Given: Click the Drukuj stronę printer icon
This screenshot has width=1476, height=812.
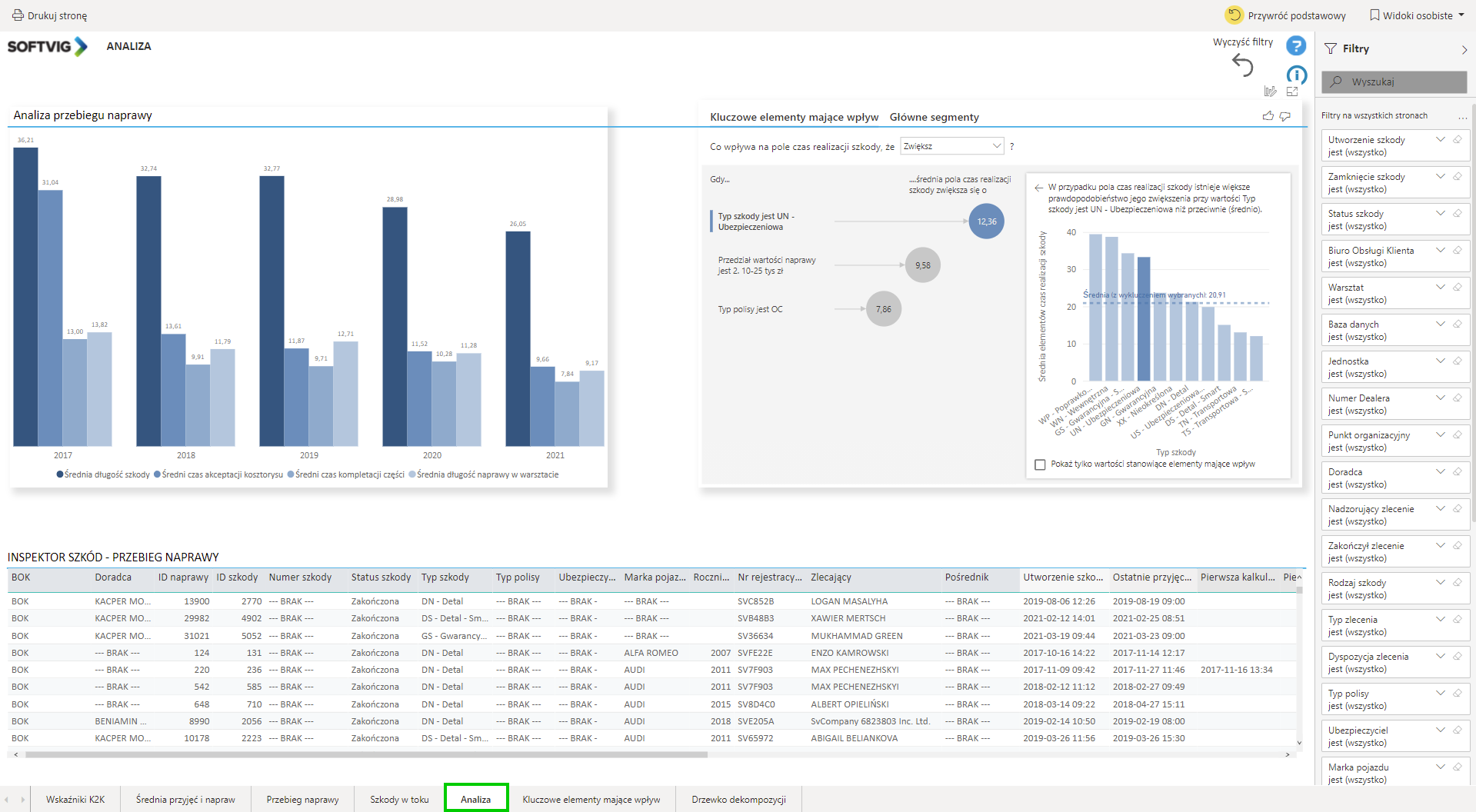Looking at the screenshot, I should pyautogui.click(x=18, y=15).
